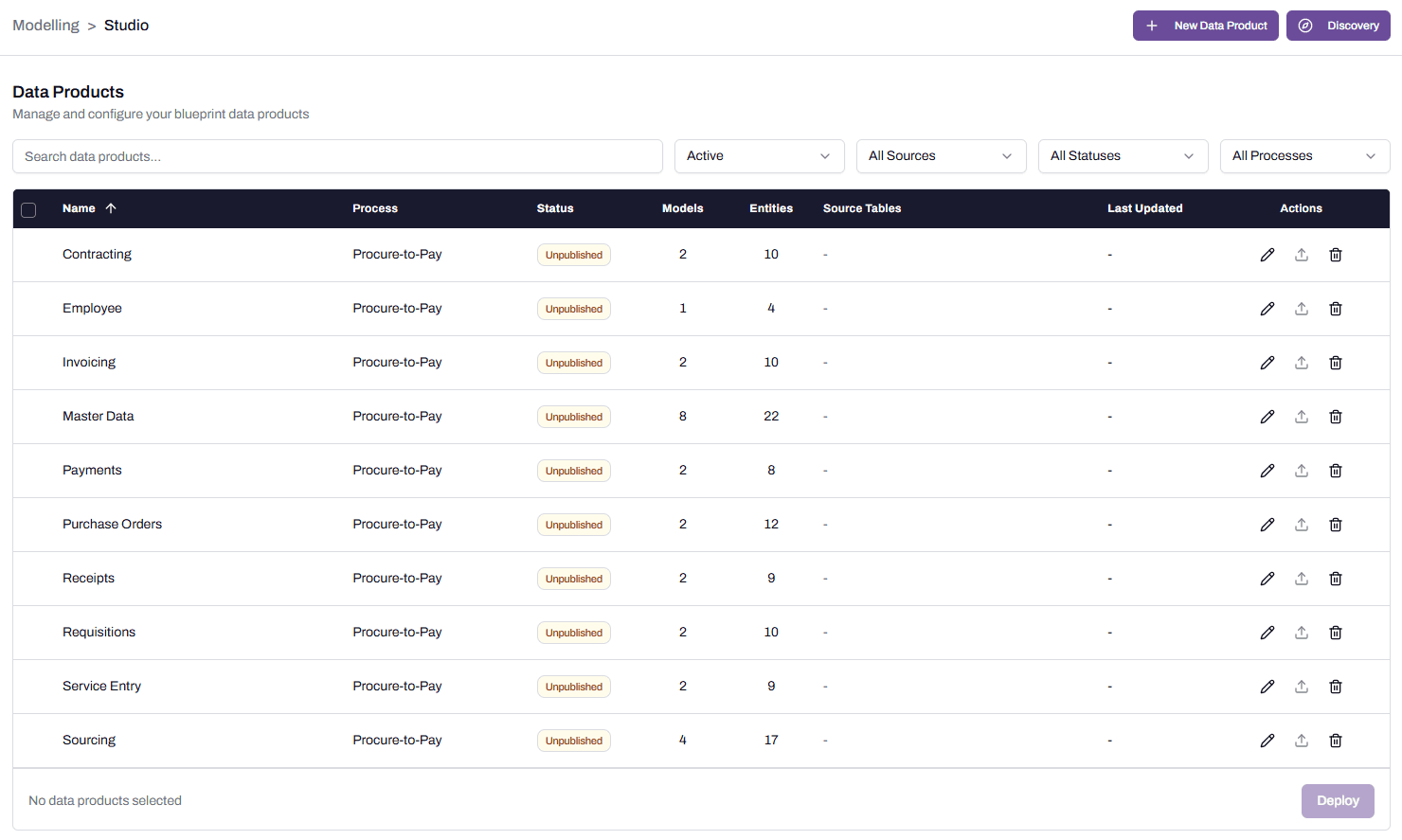Click upload icon in Employee row
Screen dimensions: 1402x840
(1302, 309)
